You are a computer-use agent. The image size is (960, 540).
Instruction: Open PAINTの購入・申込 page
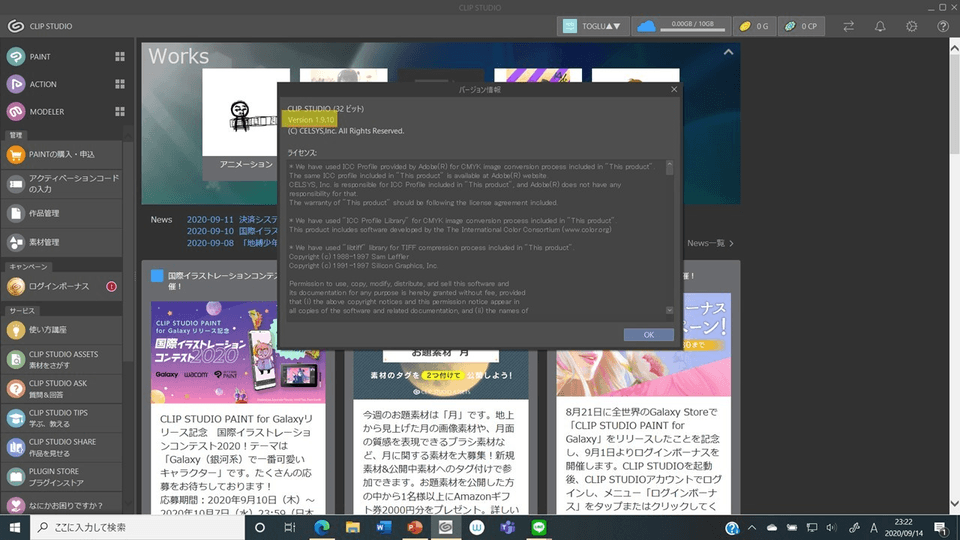62,154
